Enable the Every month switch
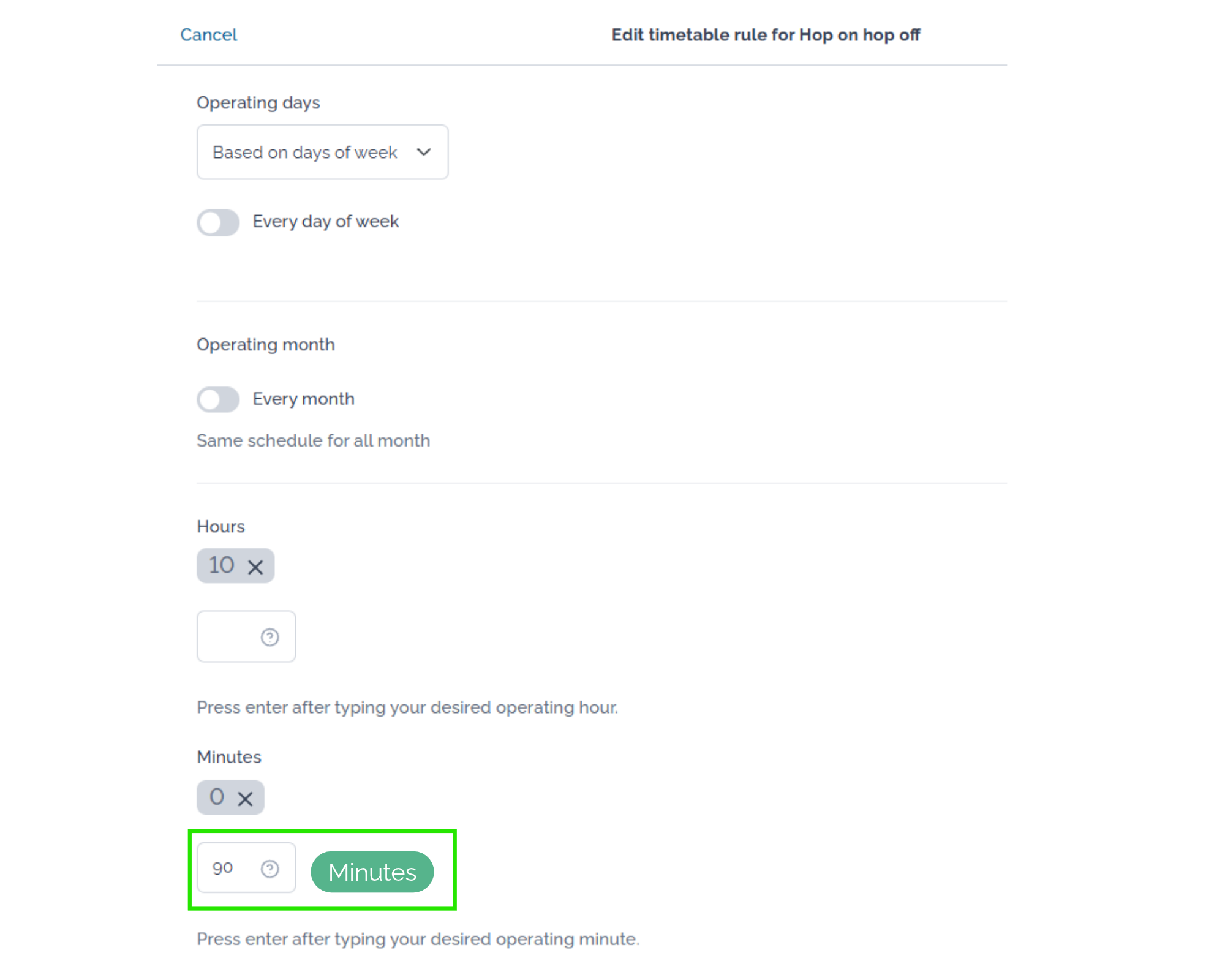Viewport: 1225px width, 980px height. 218,399
